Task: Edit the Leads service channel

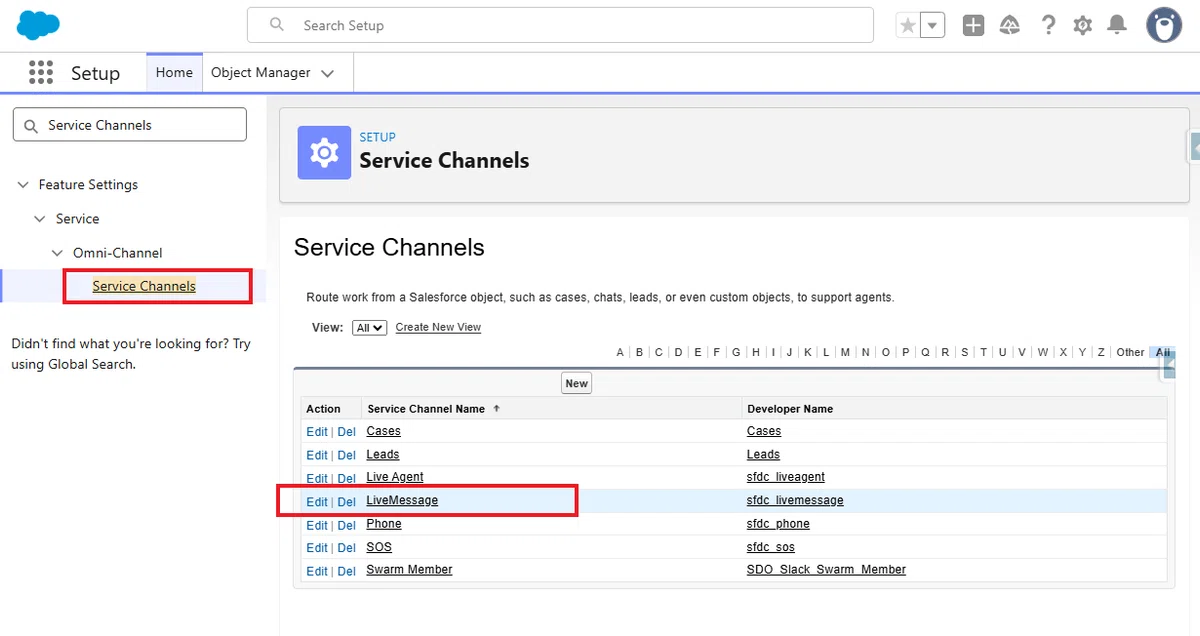Action: tap(317, 455)
